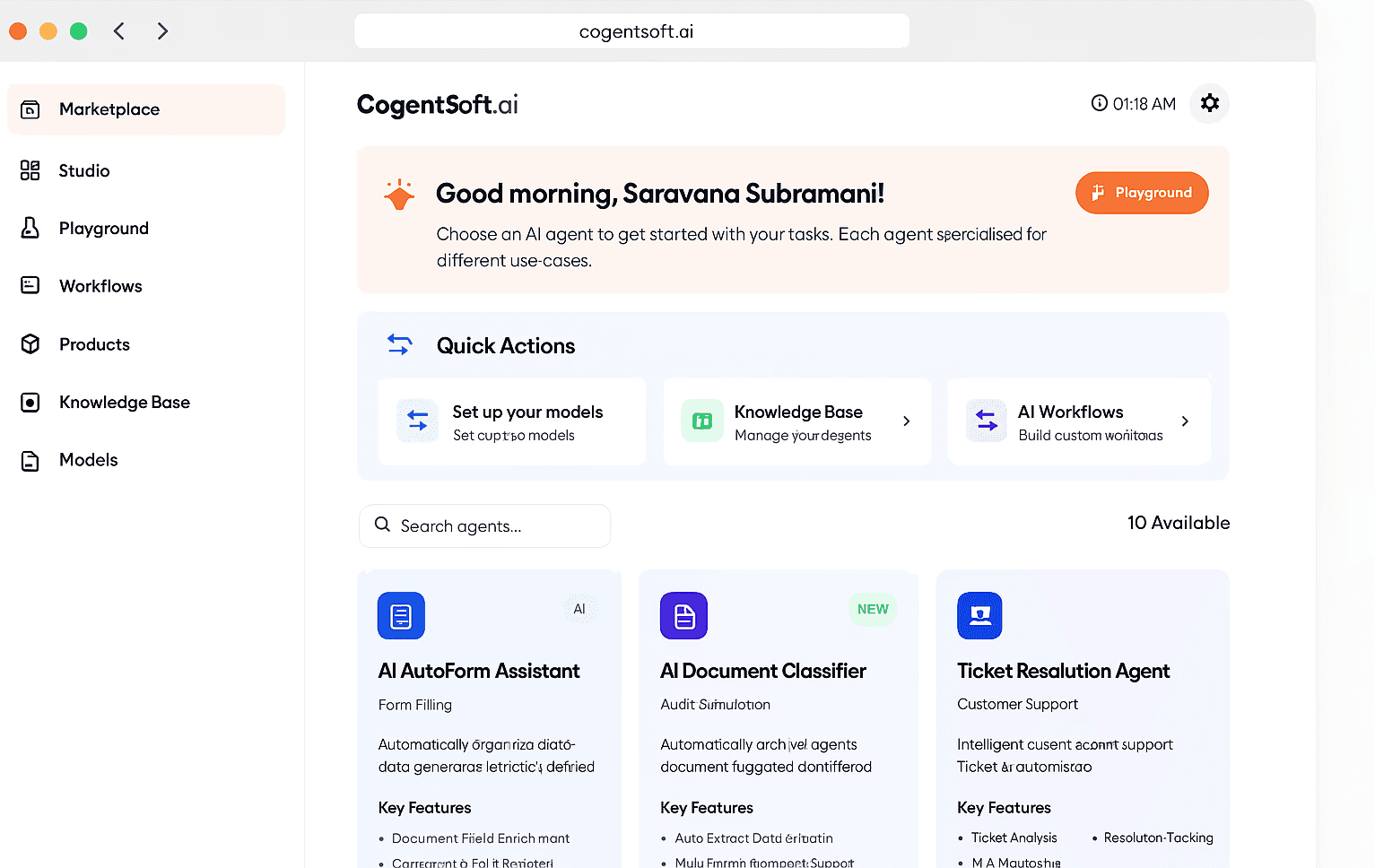
Task: Open AI AutoForm Assistant agent title
Action: click(479, 671)
